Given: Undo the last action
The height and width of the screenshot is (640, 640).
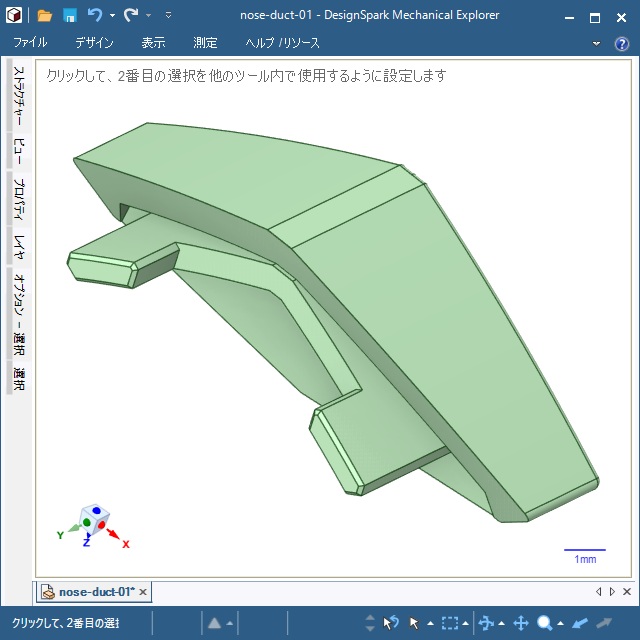Looking at the screenshot, I should click(x=95, y=15).
